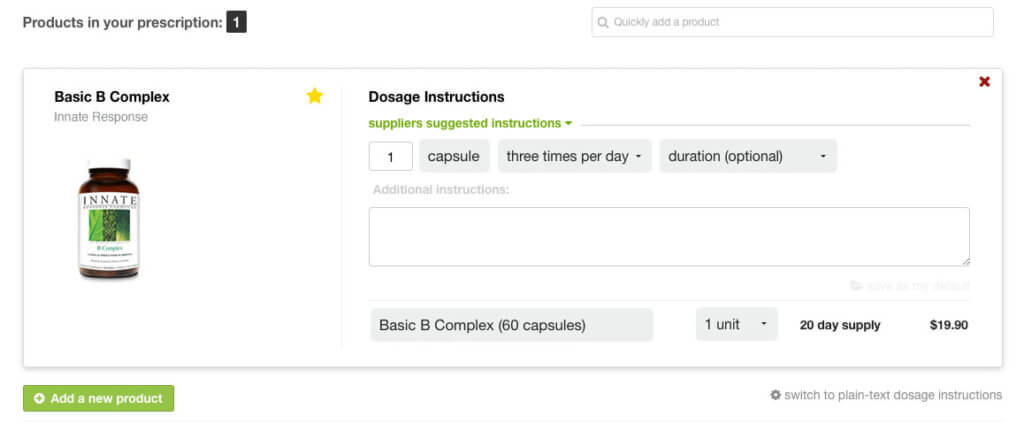Click the product count badge showing 1

point(236,21)
